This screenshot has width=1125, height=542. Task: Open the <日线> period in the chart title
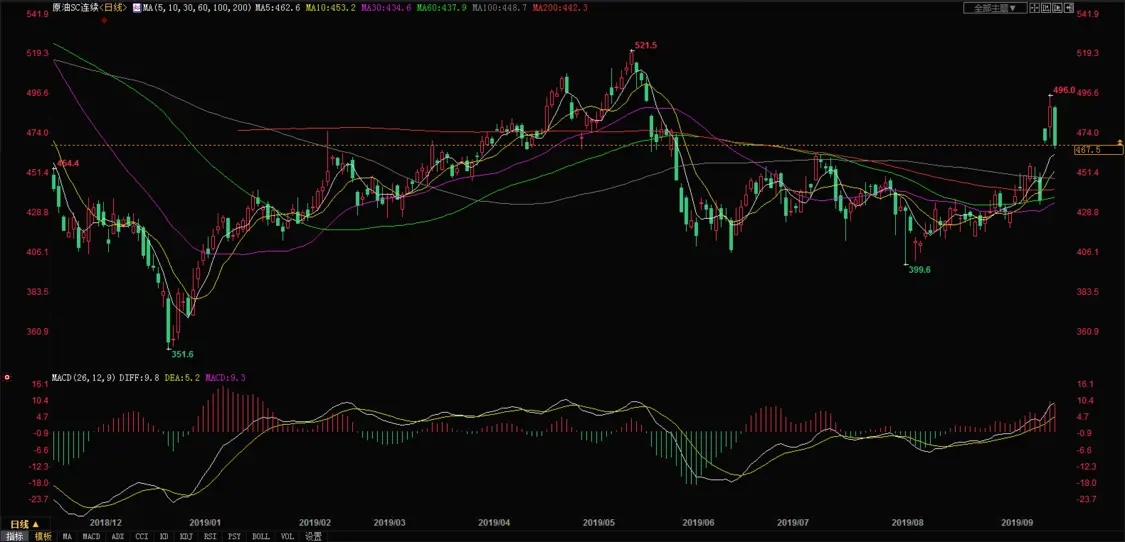[x=113, y=8]
